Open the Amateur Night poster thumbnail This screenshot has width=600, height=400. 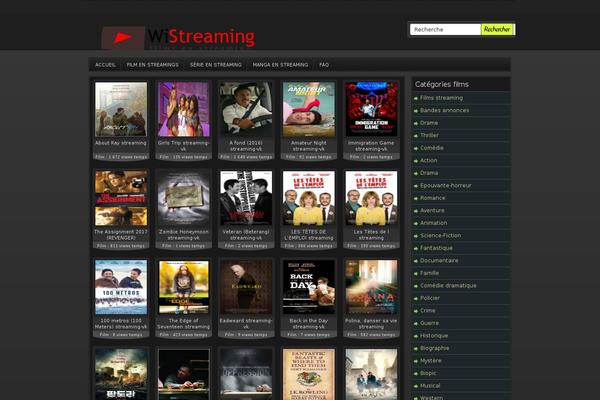pos(308,109)
